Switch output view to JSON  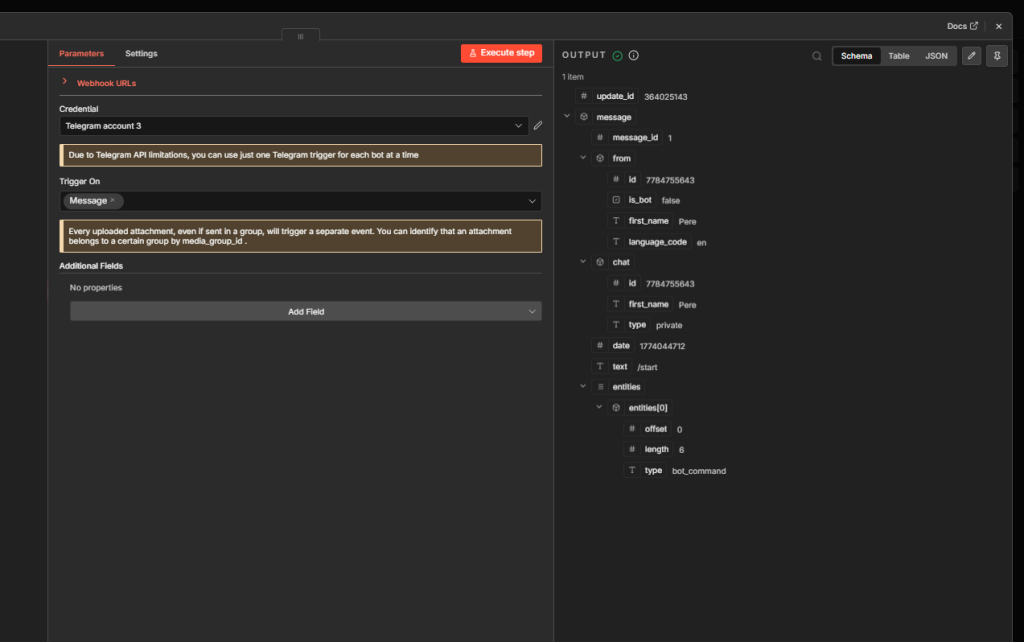point(936,55)
